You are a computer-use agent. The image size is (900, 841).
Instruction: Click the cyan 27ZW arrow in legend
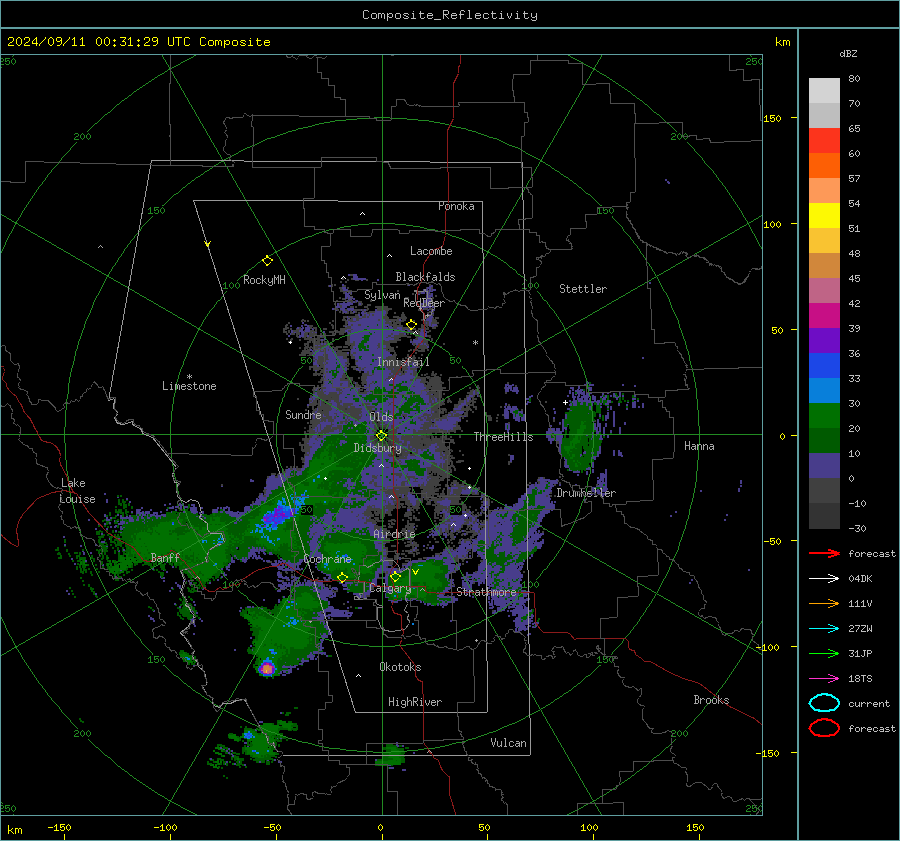(x=824, y=629)
